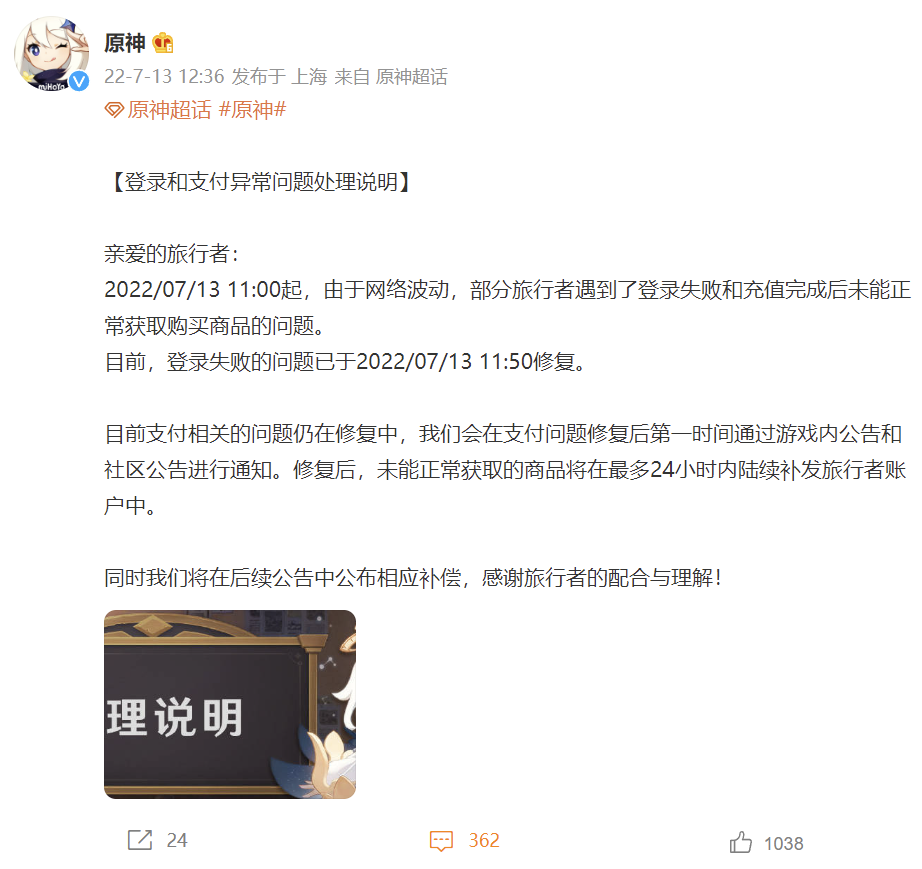Click the paragraph starting 目前支付相关的问题

506,469
